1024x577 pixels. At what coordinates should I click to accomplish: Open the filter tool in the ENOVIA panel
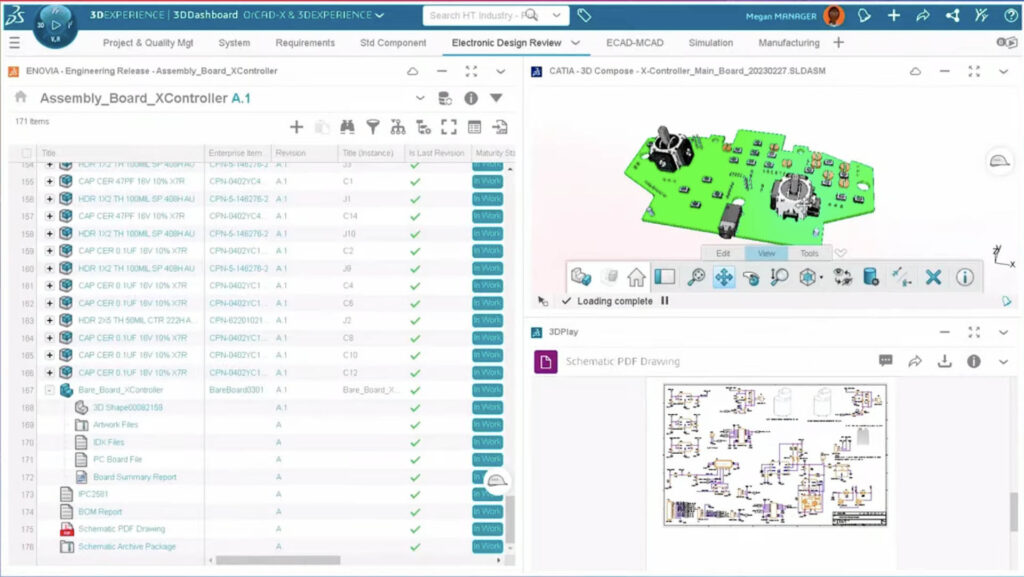[x=372, y=127]
